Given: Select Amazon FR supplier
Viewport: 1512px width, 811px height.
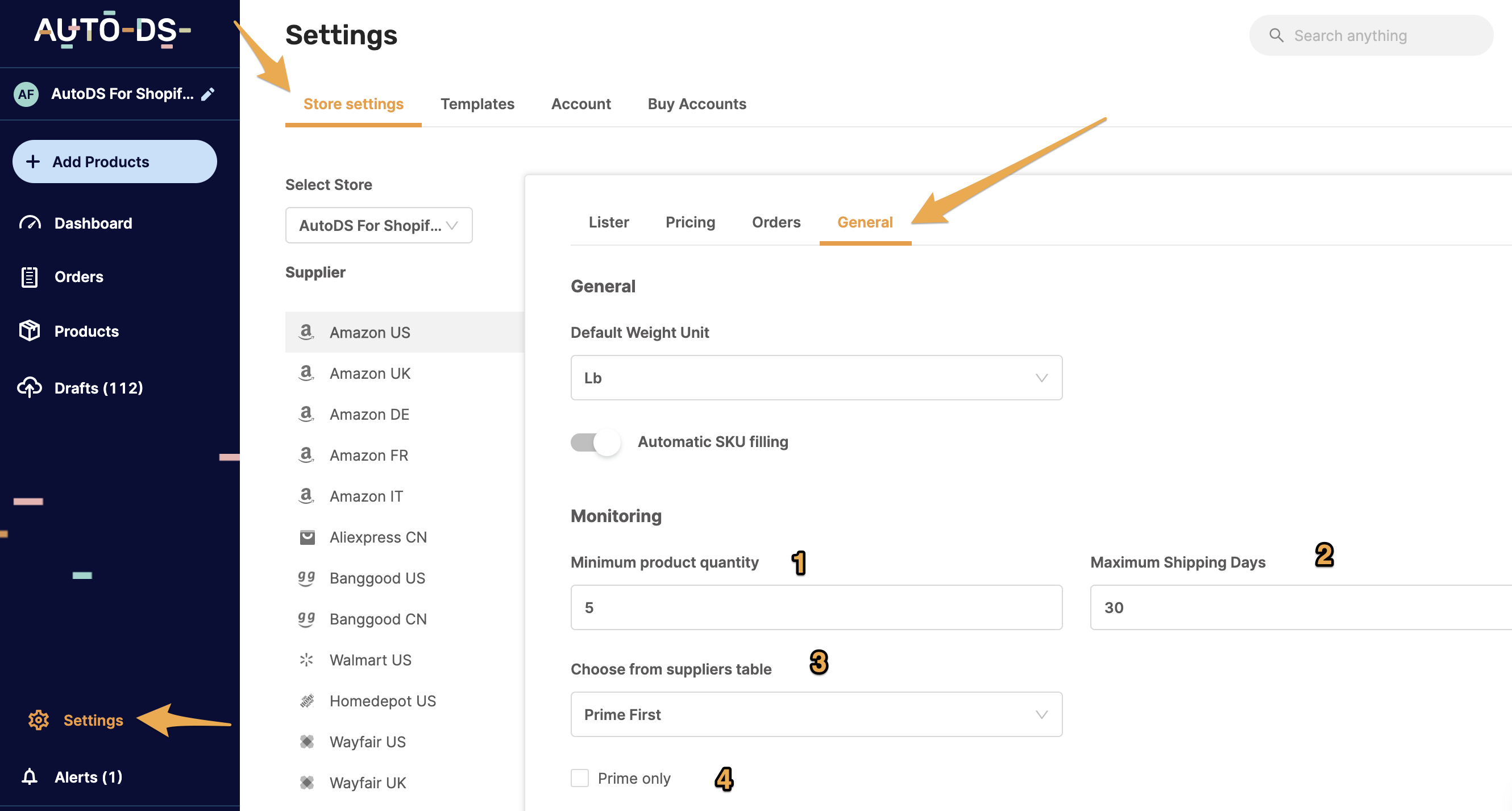Looking at the screenshot, I should pos(404,455).
